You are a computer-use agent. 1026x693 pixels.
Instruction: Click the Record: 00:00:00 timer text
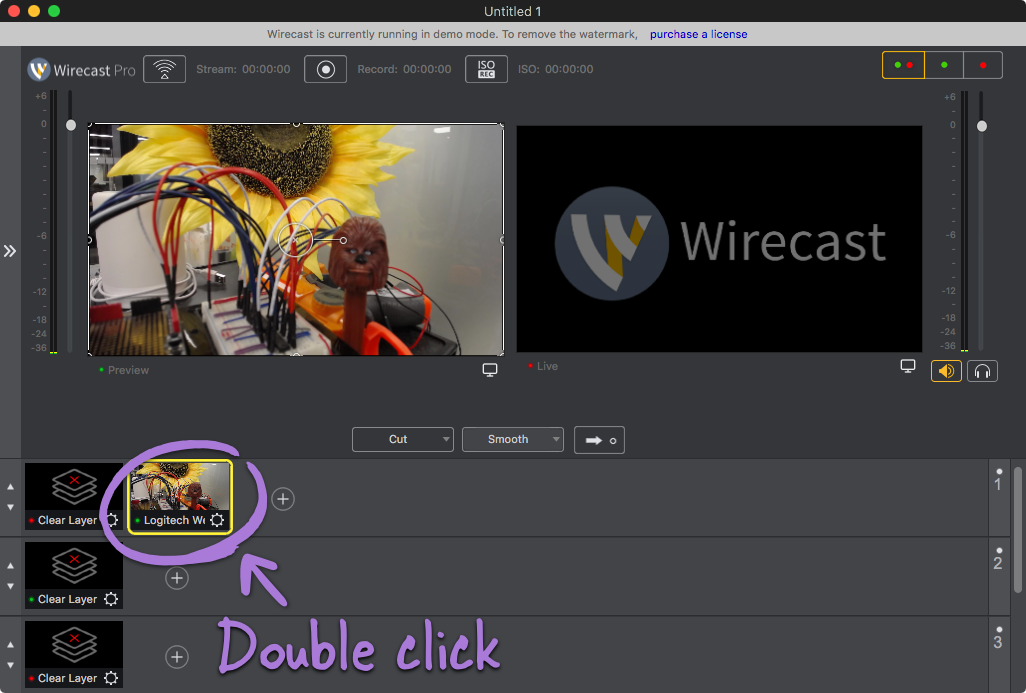pyautogui.click(x=404, y=69)
